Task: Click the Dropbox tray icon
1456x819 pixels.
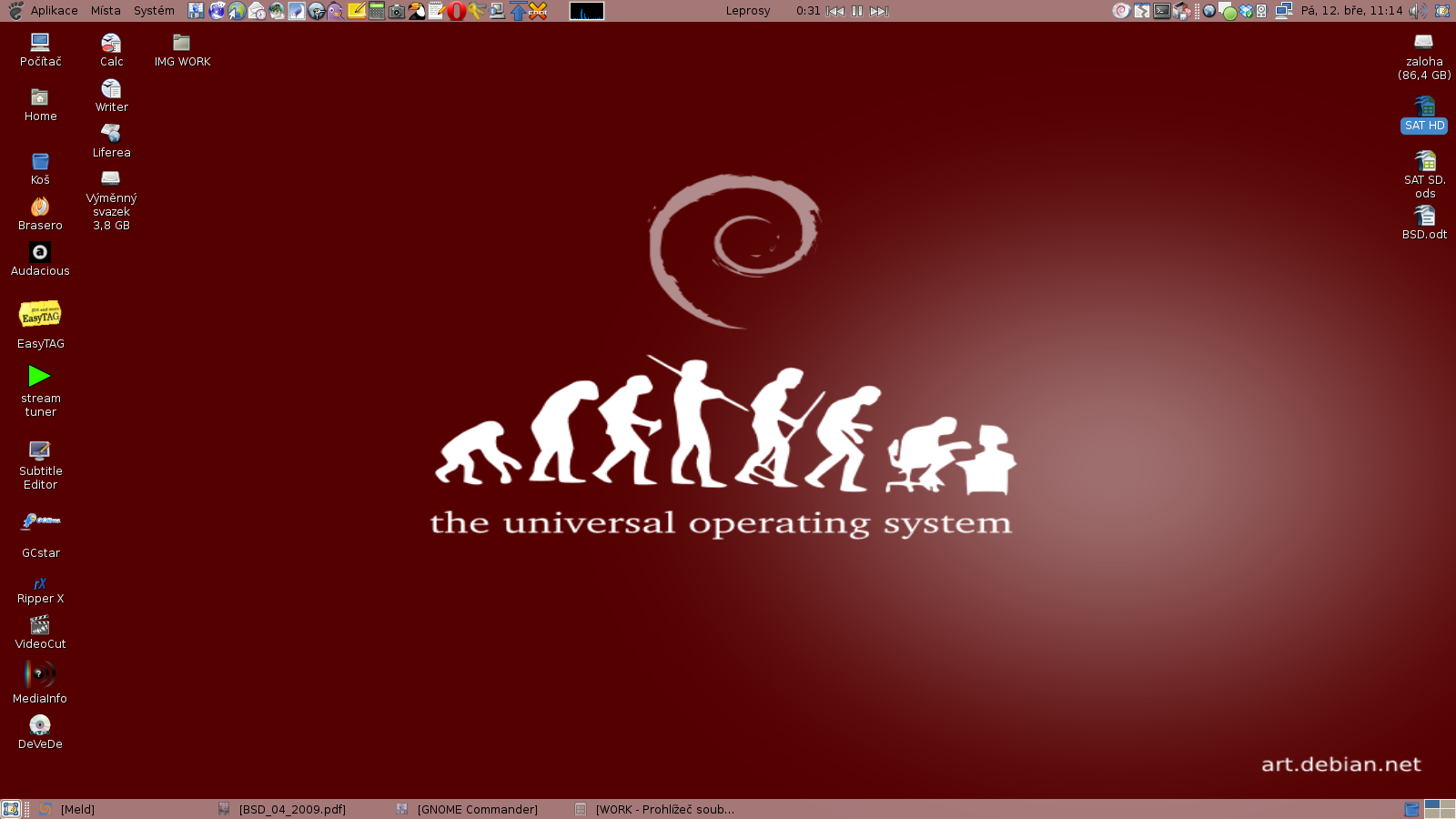Action: coord(1246,11)
